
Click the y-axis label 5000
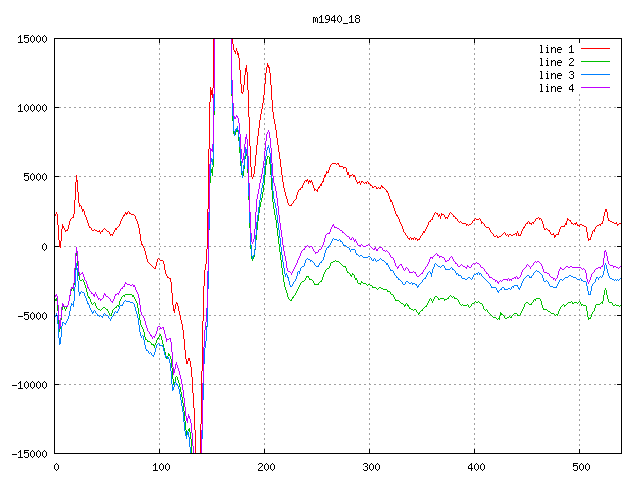pos(35,177)
